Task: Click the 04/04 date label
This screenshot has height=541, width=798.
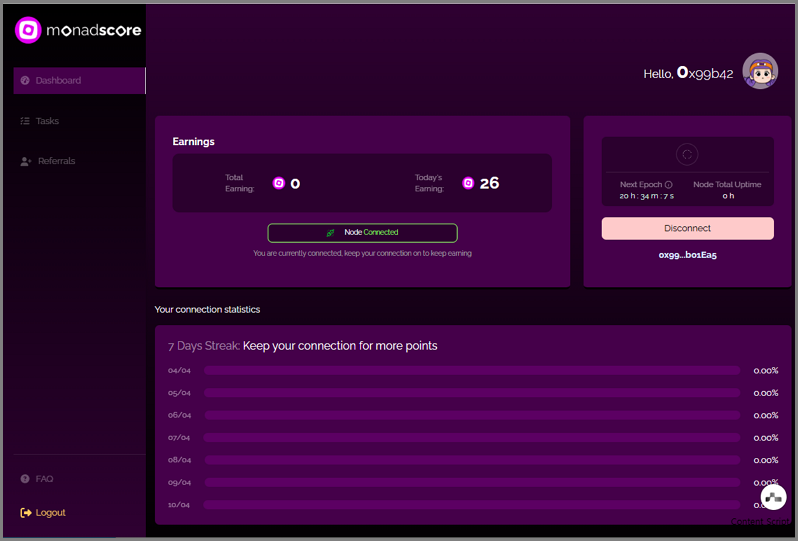Action: (x=179, y=371)
